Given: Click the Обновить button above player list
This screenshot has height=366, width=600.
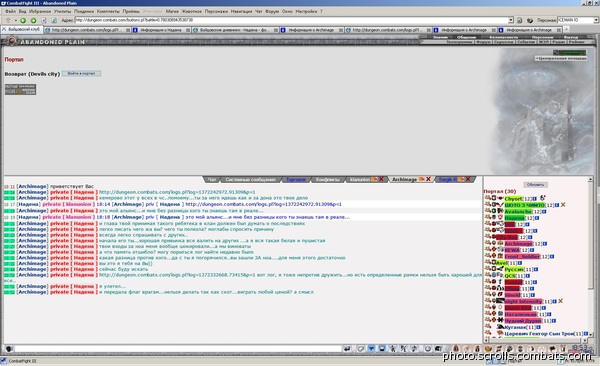Looking at the screenshot, I should pyautogui.click(x=535, y=185).
